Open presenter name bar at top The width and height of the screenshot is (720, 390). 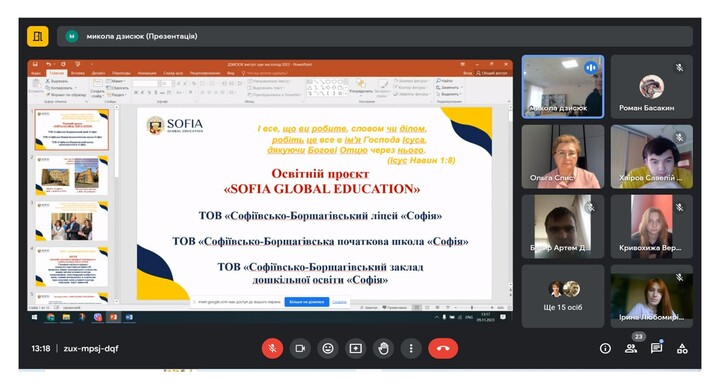click(x=375, y=36)
